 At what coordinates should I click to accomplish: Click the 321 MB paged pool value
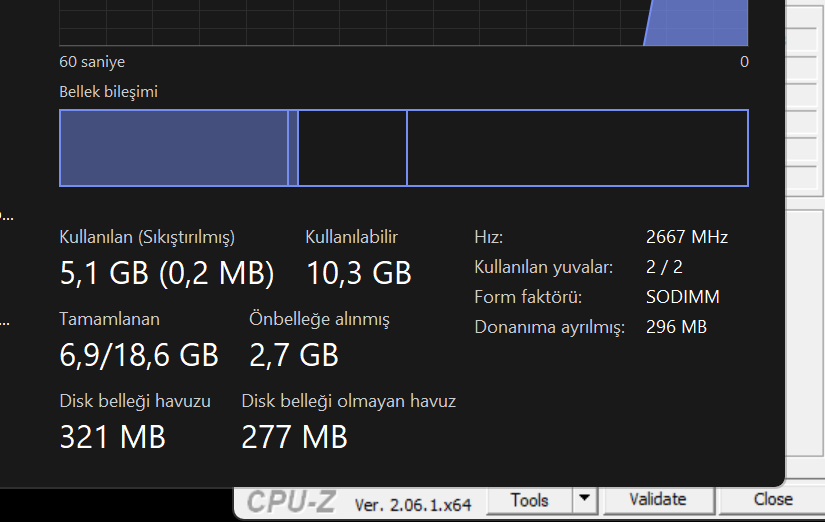tap(113, 436)
